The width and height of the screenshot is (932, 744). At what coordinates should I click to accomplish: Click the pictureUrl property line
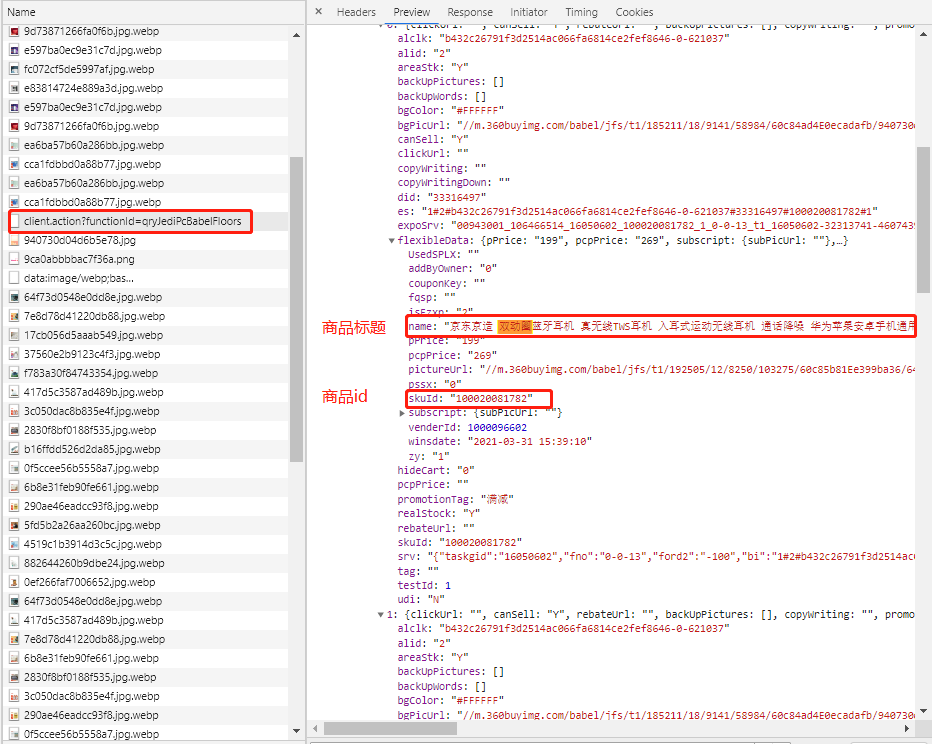(x=661, y=370)
